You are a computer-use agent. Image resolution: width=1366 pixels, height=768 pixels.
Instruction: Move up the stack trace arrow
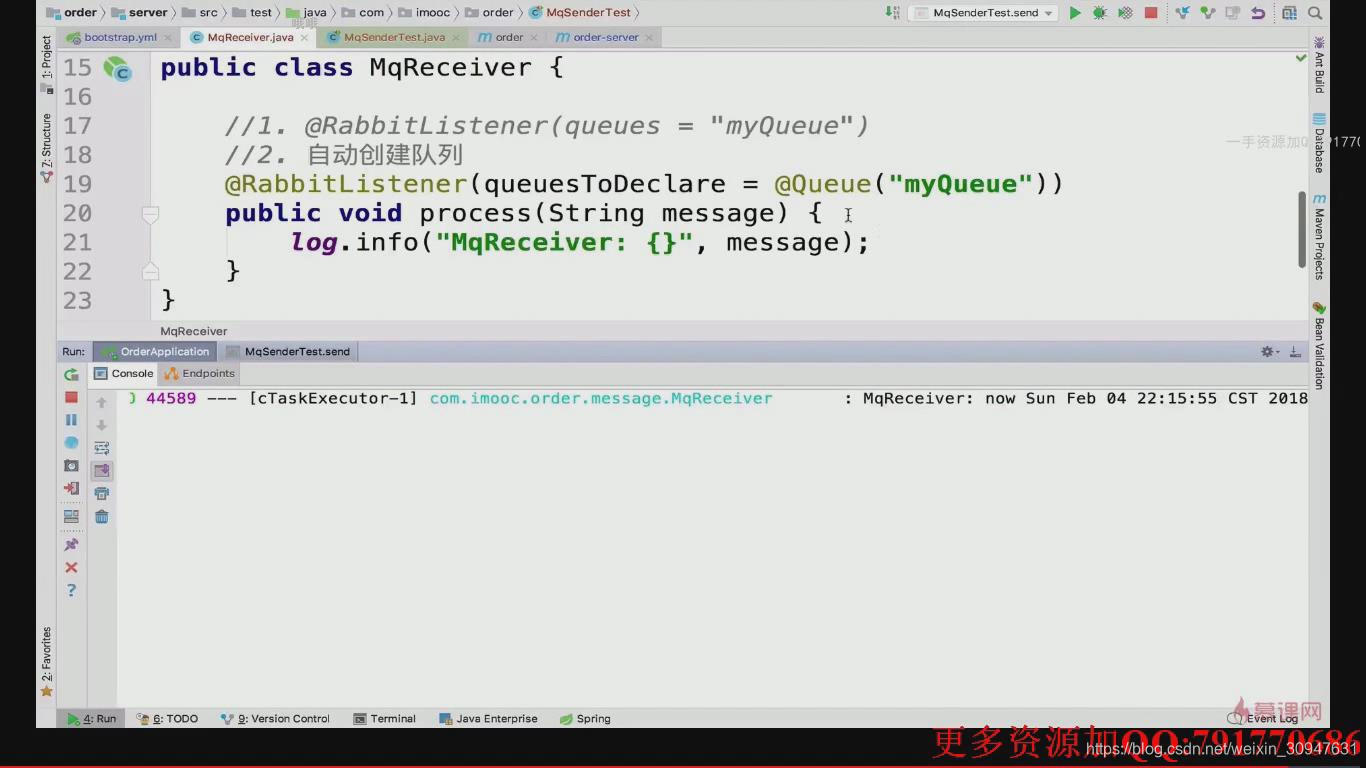click(101, 402)
